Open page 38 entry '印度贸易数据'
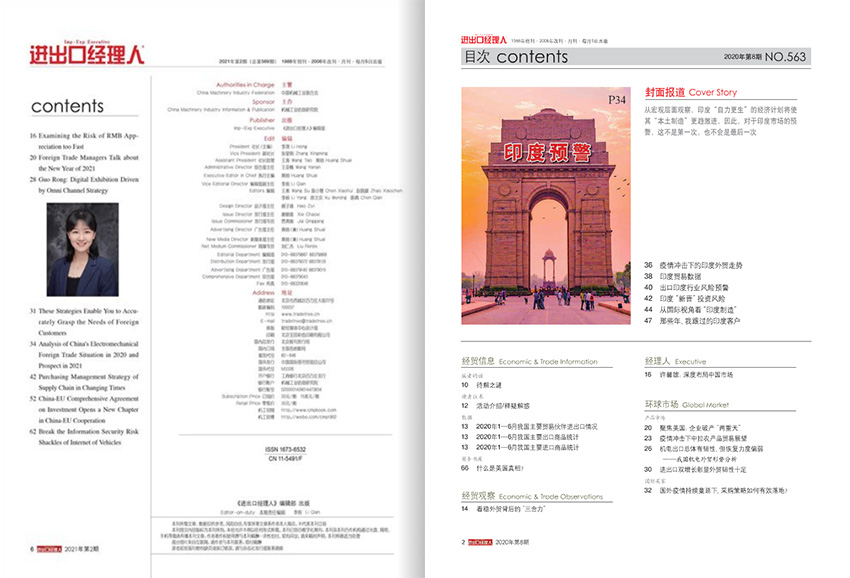This screenshot has height=578, width=850. point(672,277)
